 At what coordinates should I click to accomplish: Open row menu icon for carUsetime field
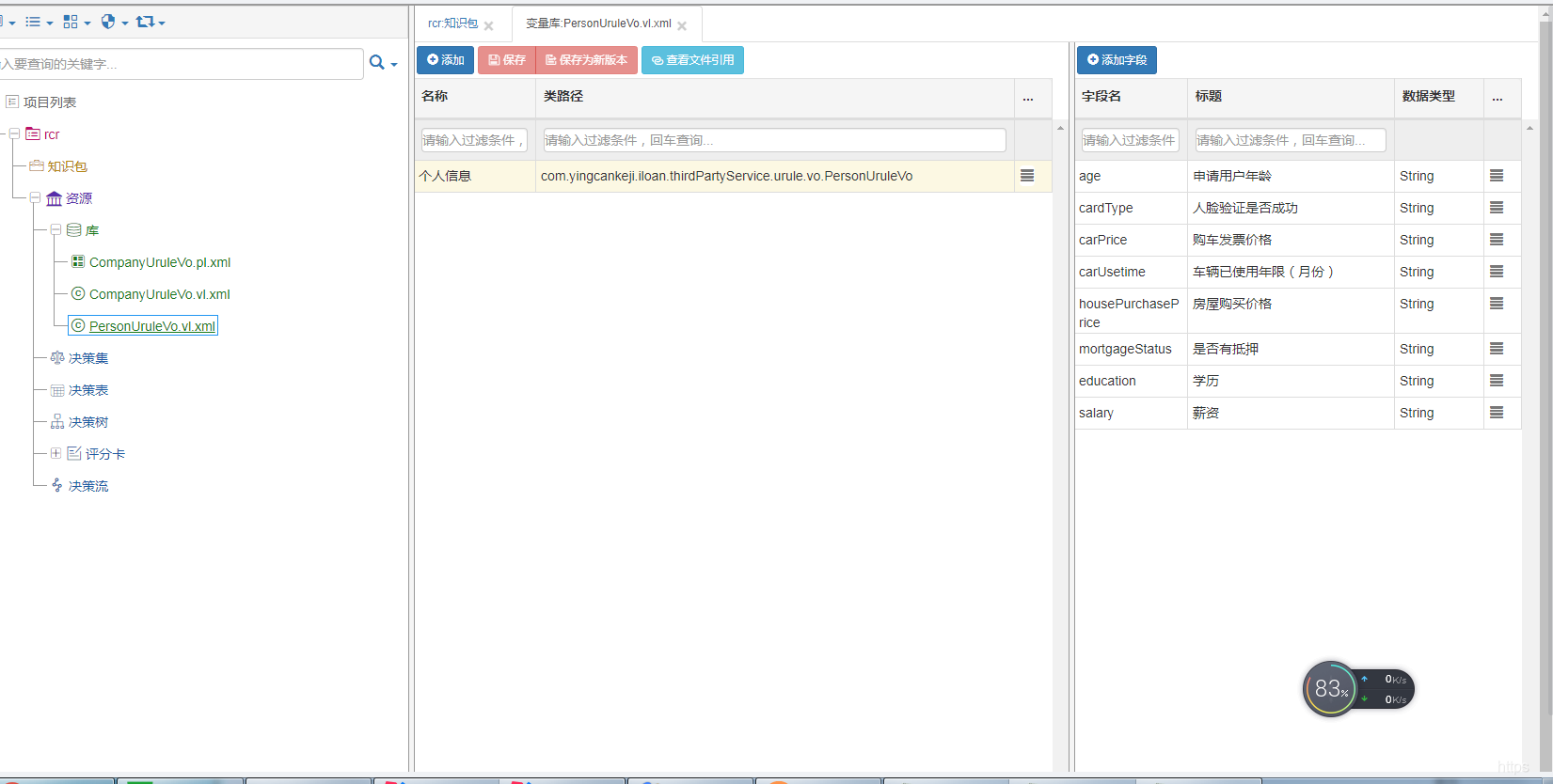[1497, 272]
